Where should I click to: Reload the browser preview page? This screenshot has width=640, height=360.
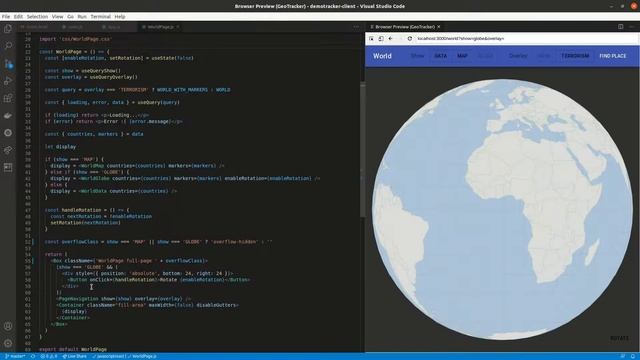pos(410,38)
